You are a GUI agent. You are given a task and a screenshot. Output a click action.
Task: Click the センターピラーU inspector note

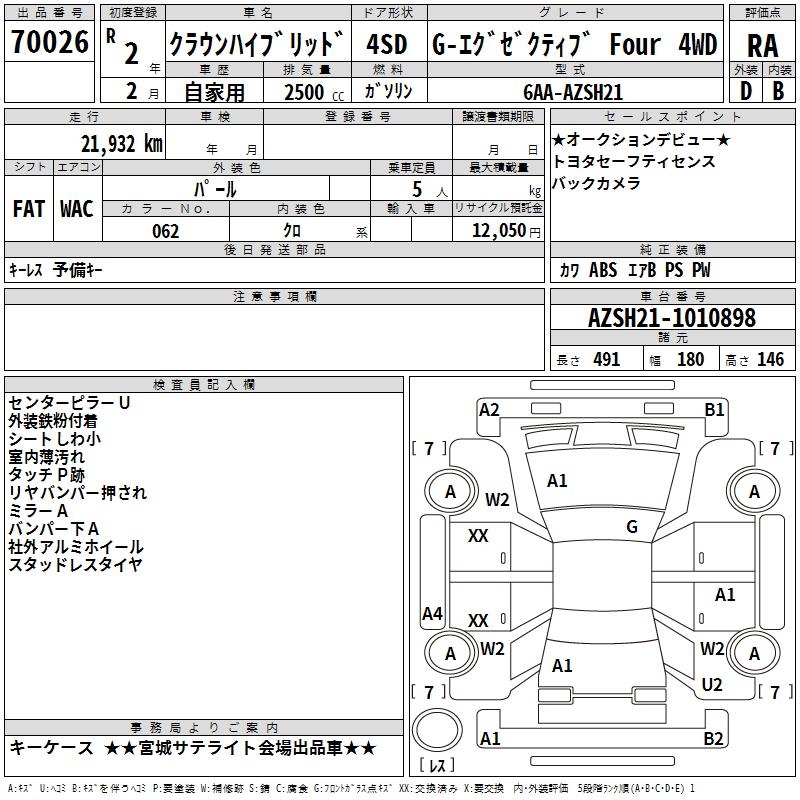point(69,402)
